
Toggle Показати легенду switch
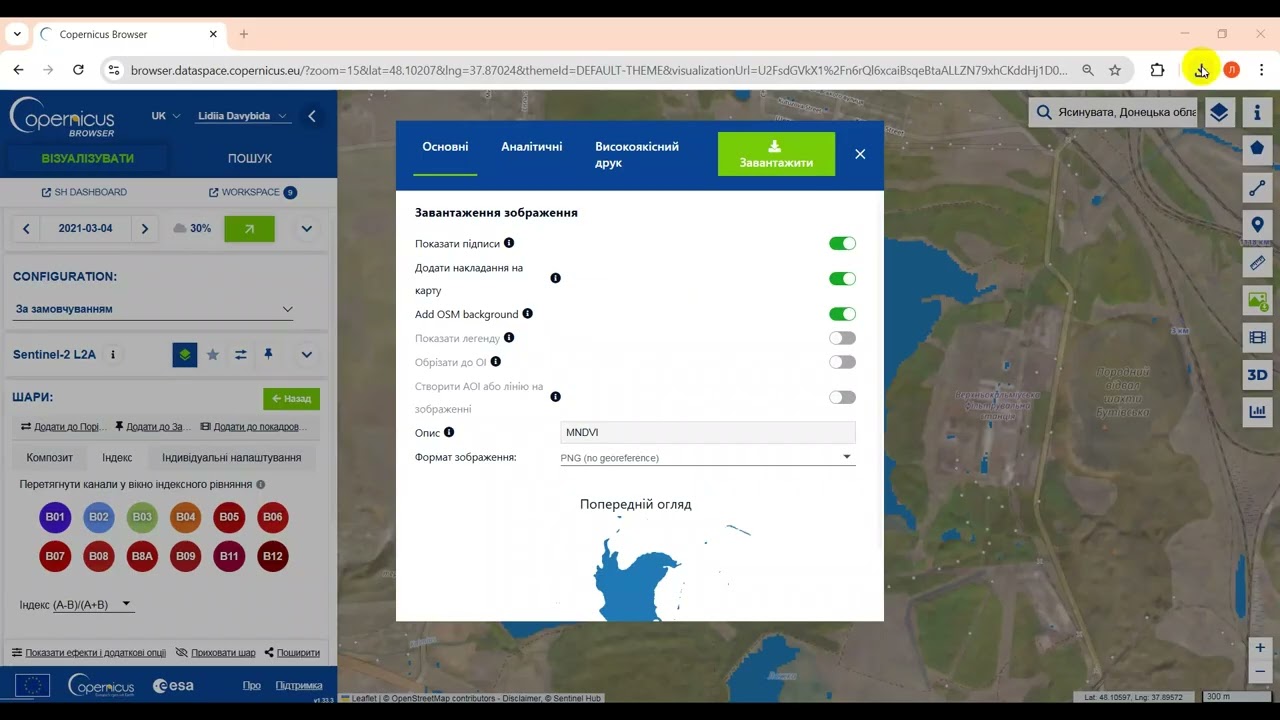(x=842, y=338)
